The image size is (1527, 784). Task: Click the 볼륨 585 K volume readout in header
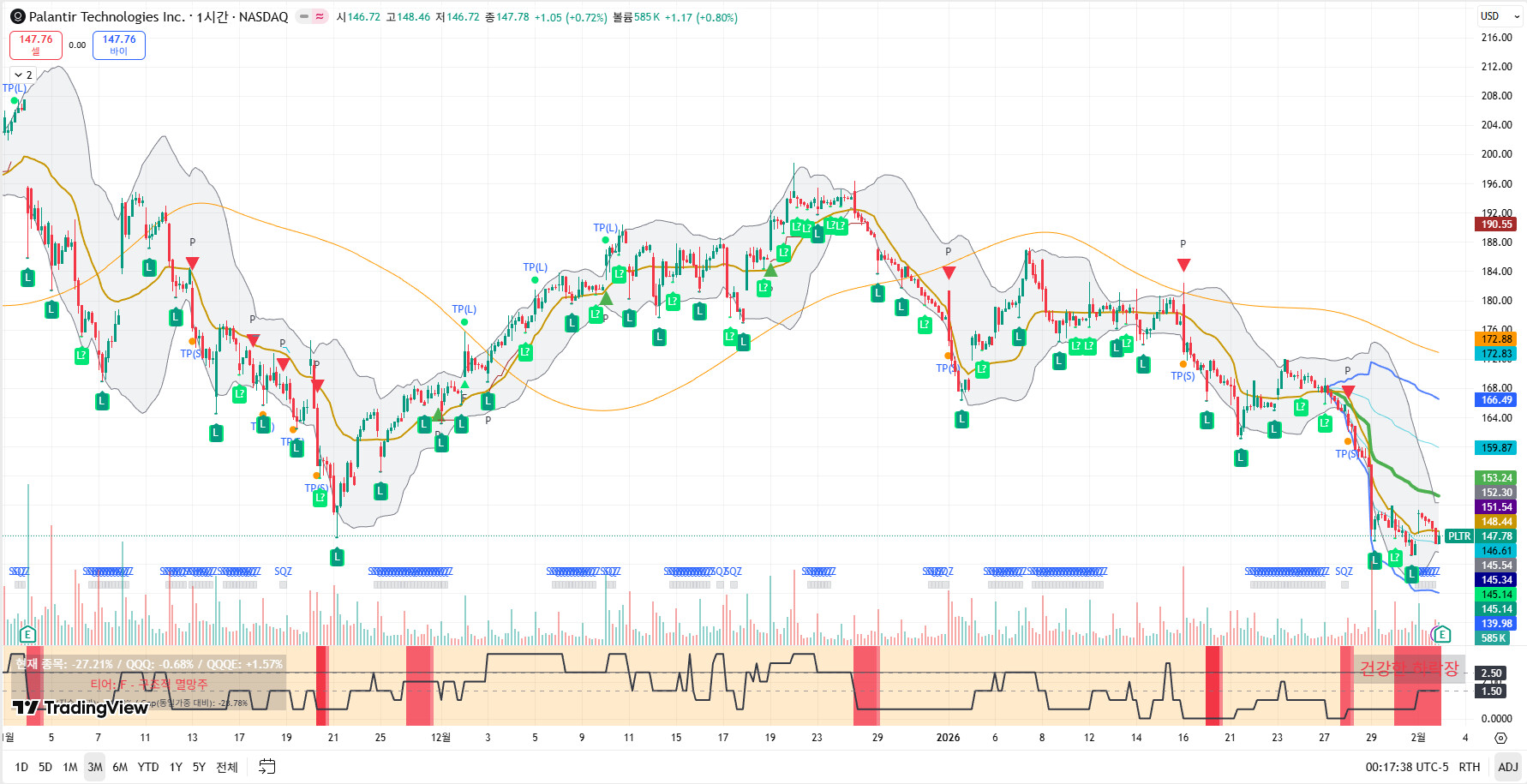pos(636,17)
